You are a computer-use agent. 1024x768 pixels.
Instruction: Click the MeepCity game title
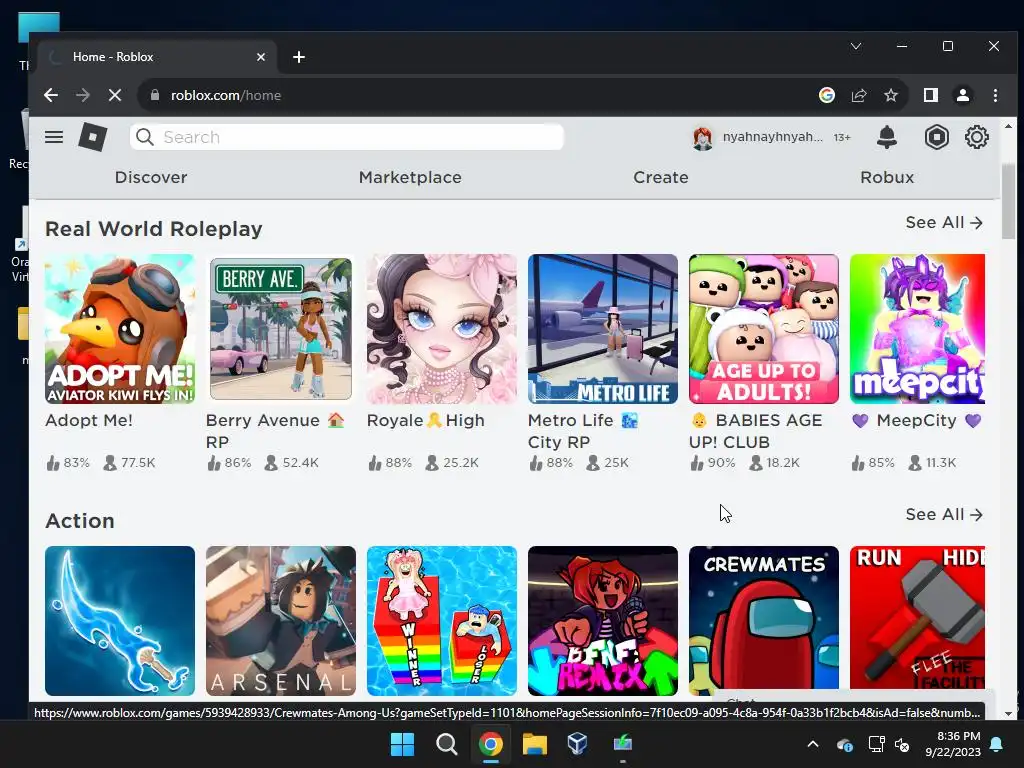pyautogui.click(x=917, y=421)
